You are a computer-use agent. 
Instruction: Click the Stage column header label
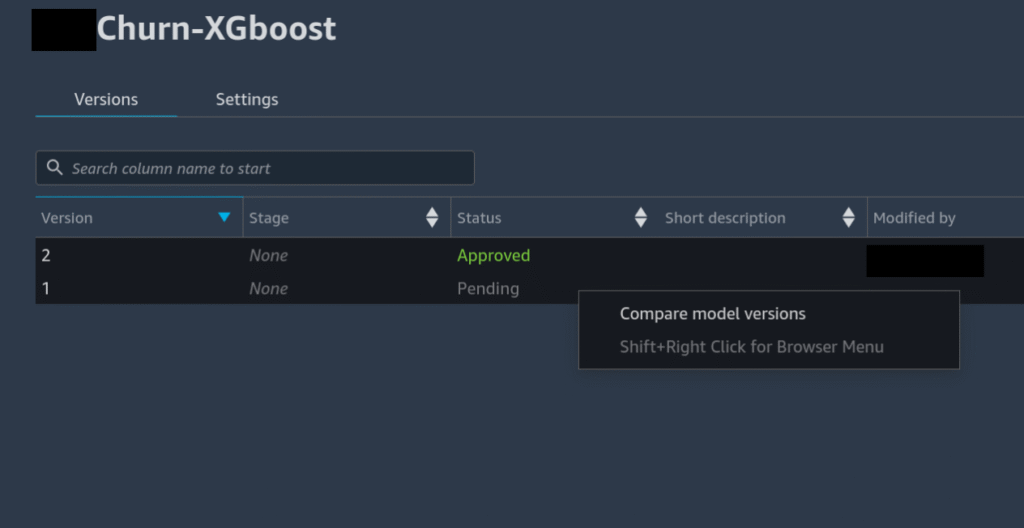pyautogui.click(x=269, y=218)
